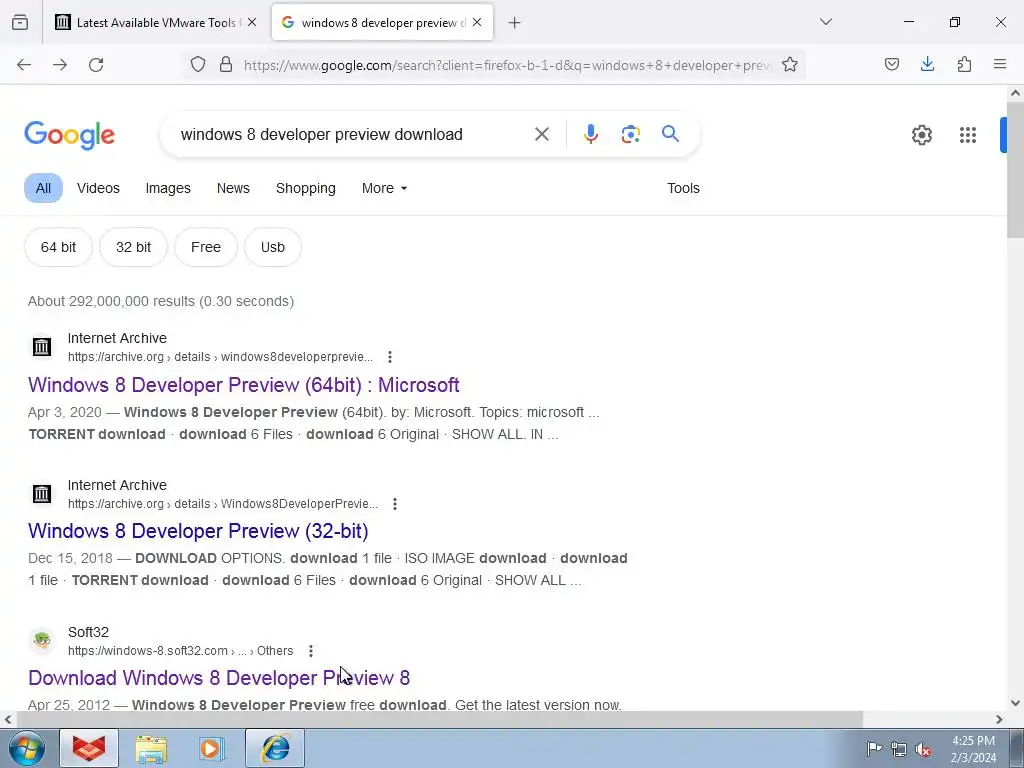Viewport: 1024px width, 768px height.
Task: Open Google quick settings gear
Action: coord(921,135)
